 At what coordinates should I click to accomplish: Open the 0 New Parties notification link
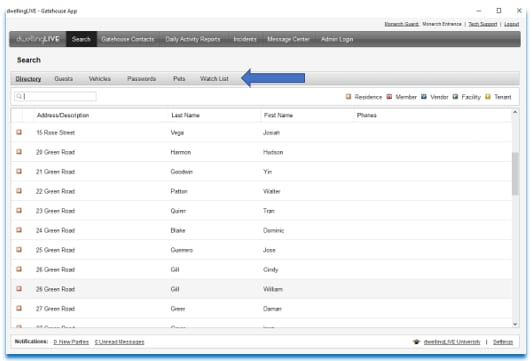71,342
